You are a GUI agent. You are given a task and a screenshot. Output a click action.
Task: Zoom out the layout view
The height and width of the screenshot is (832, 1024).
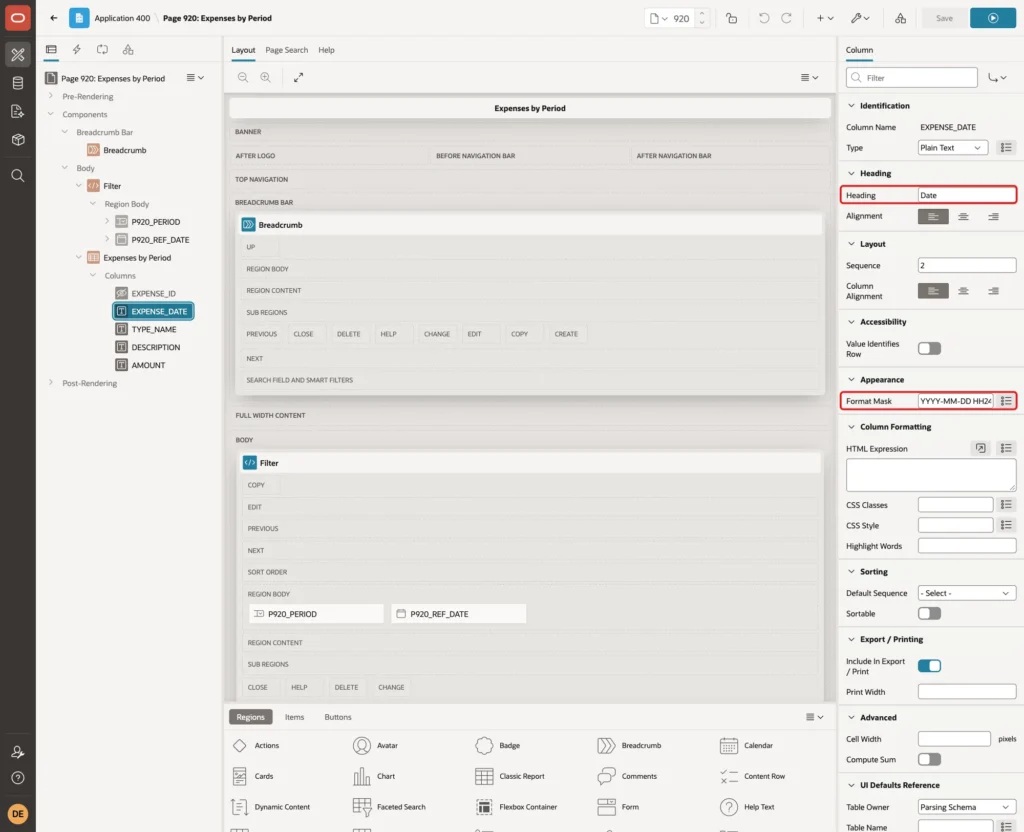(x=243, y=77)
